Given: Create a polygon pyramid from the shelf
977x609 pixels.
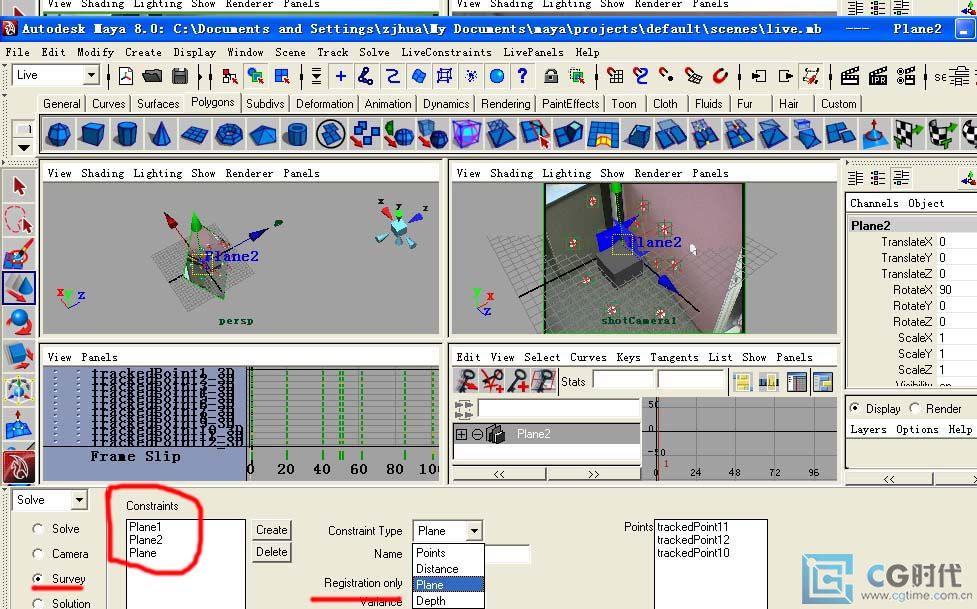Looking at the screenshot, I should click(x=262, y=134).
